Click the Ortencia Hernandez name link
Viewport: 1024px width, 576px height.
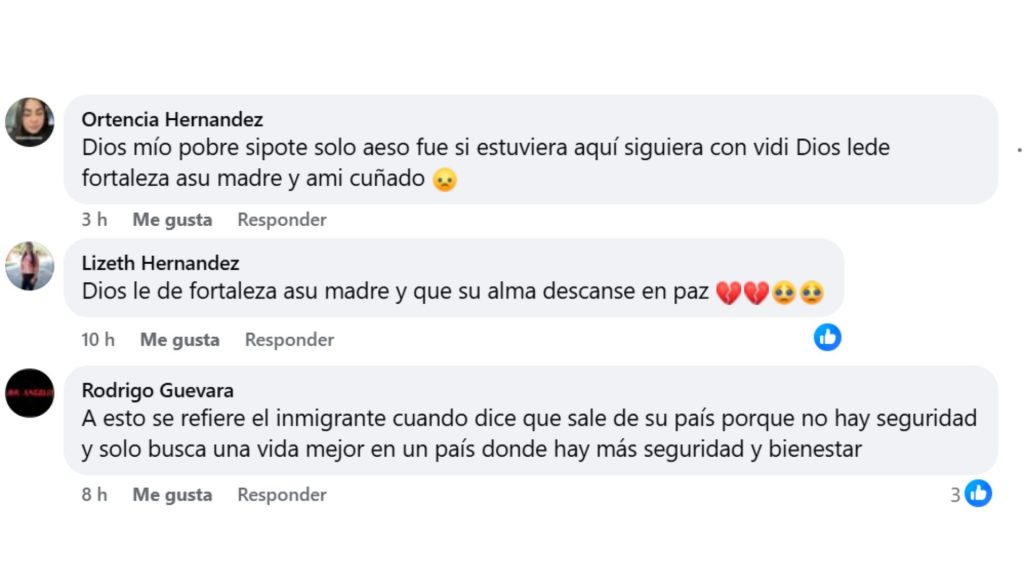pyautogui.click(x=170, y=118)
